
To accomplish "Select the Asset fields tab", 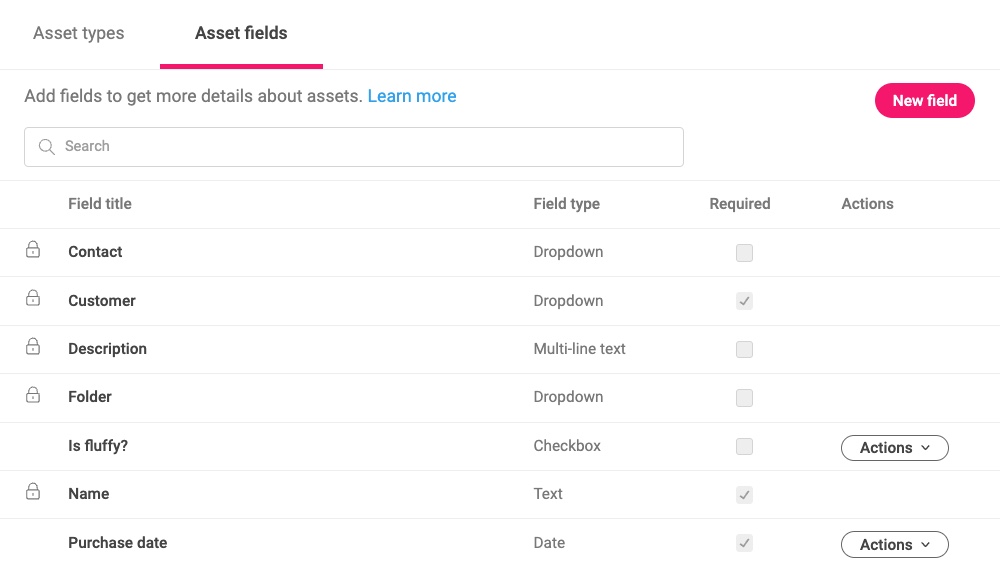I will click(241, 33).
